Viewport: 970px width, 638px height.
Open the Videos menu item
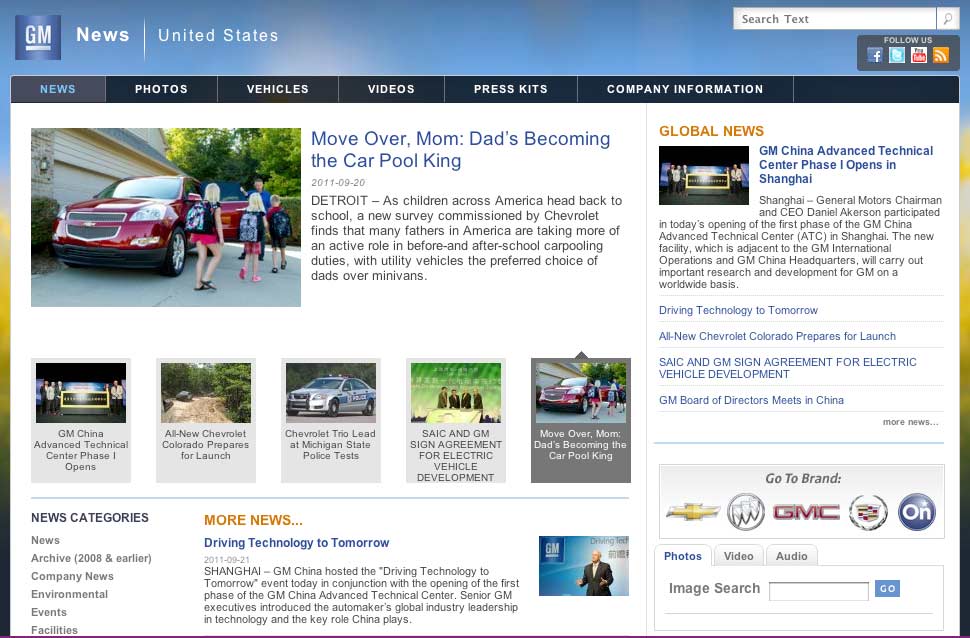pos(391,89)
